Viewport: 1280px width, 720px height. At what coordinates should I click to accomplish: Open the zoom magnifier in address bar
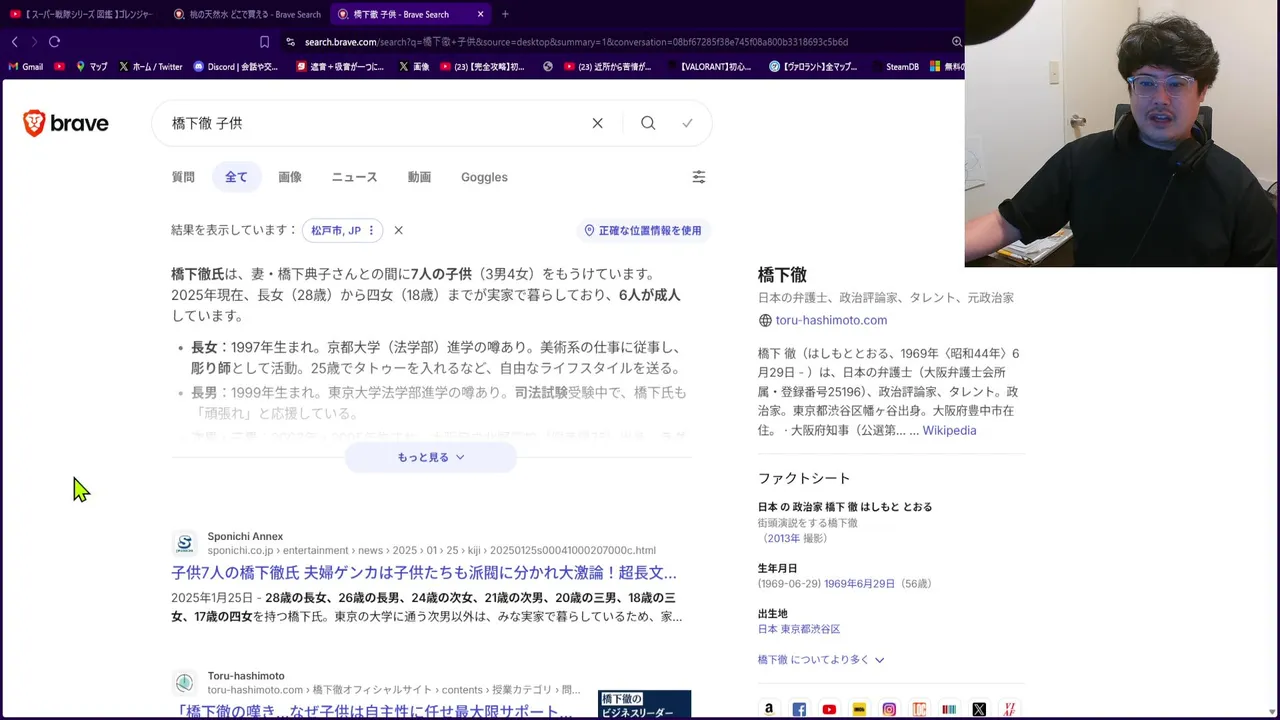point(956,42)
